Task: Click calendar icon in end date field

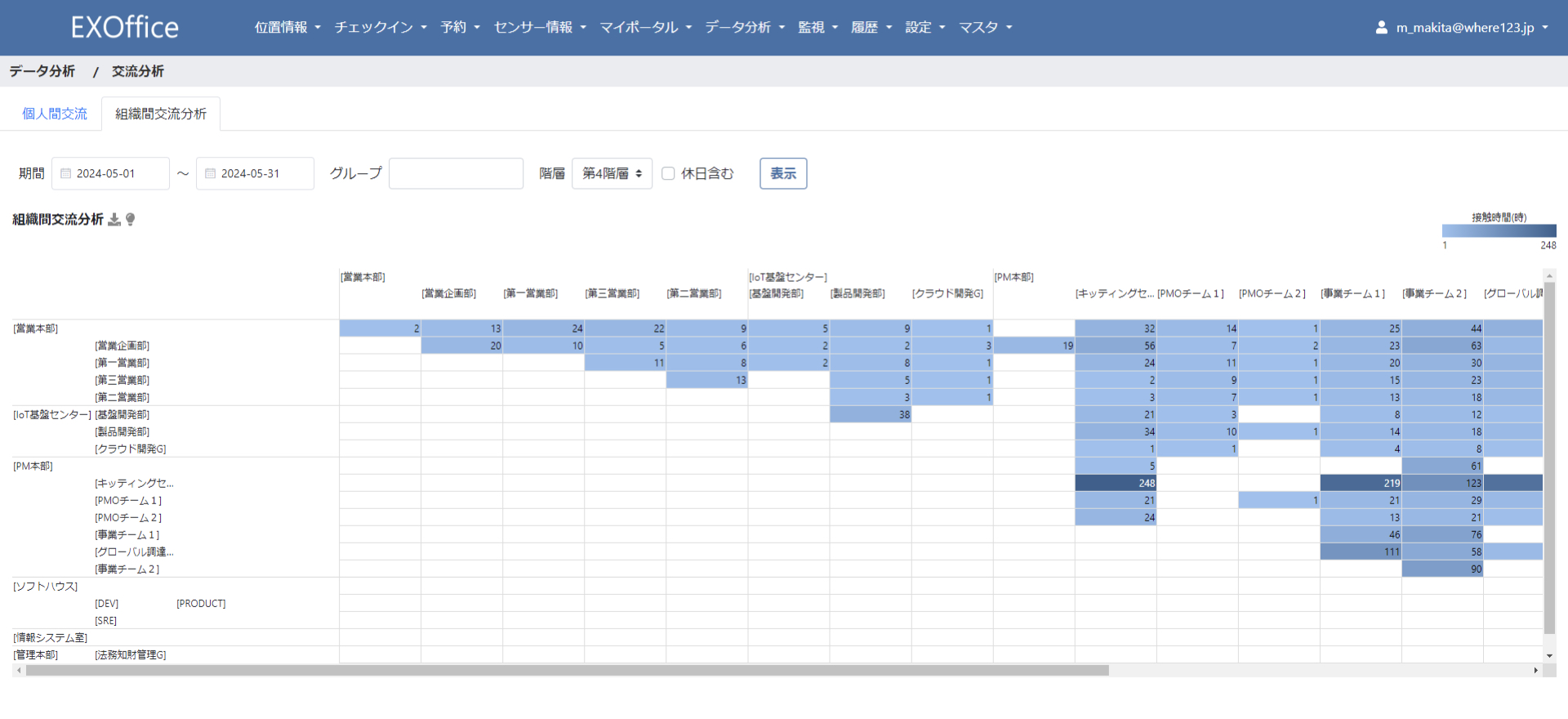Action: [211, 174]
